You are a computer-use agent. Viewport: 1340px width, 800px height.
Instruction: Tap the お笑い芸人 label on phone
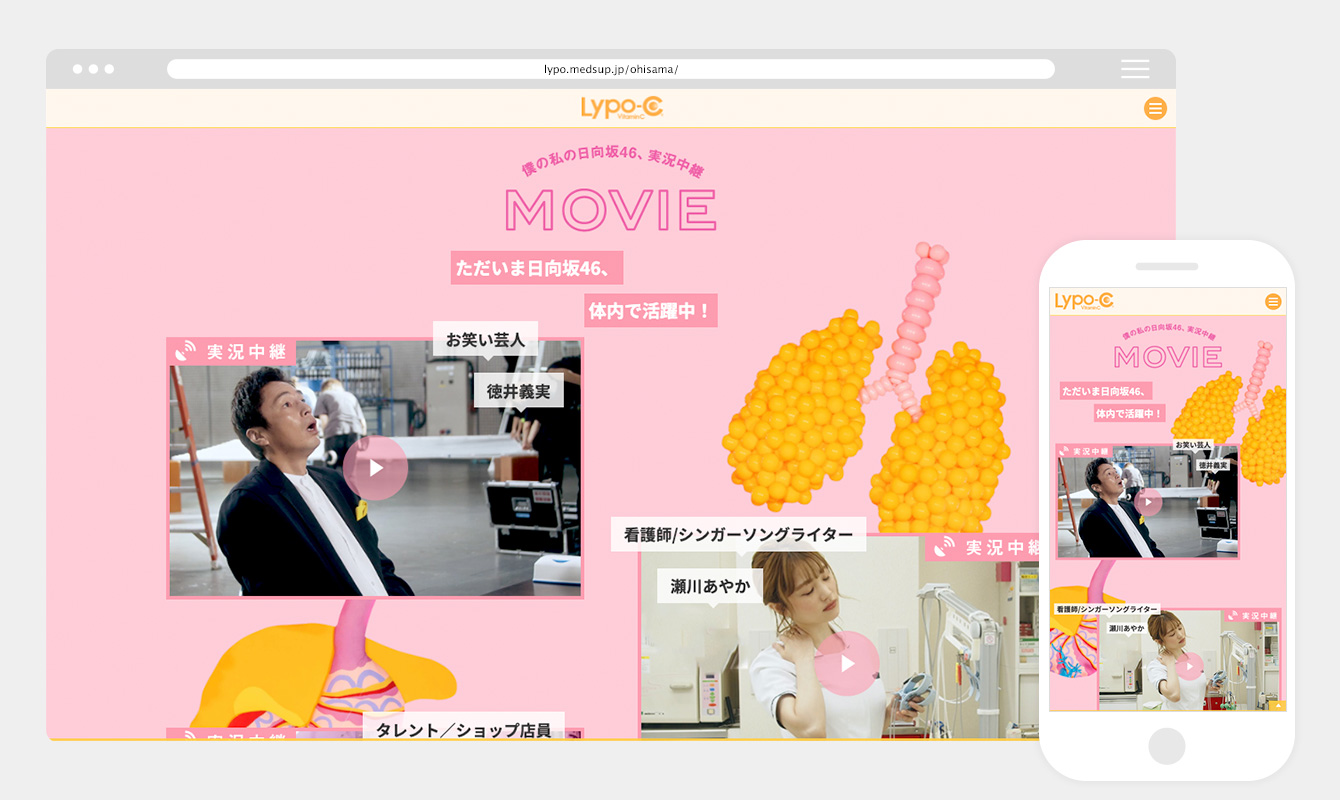tap(1193, 444)
